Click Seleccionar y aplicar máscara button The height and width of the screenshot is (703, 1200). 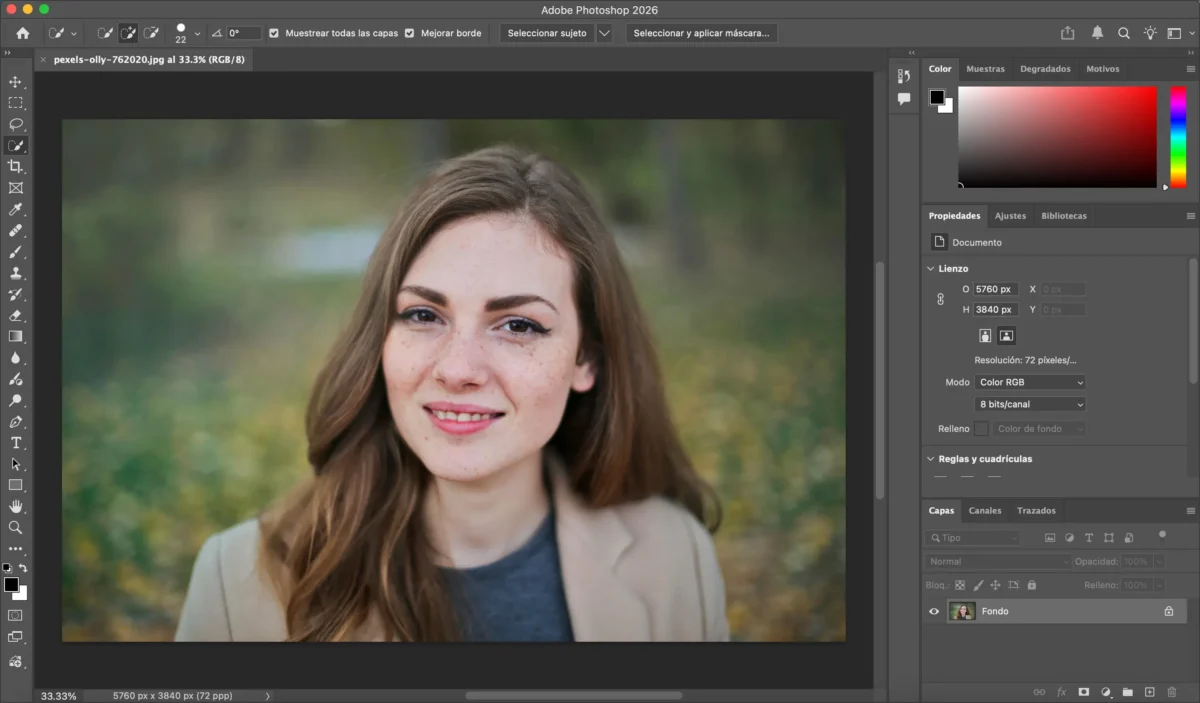[x=701, y=33]
